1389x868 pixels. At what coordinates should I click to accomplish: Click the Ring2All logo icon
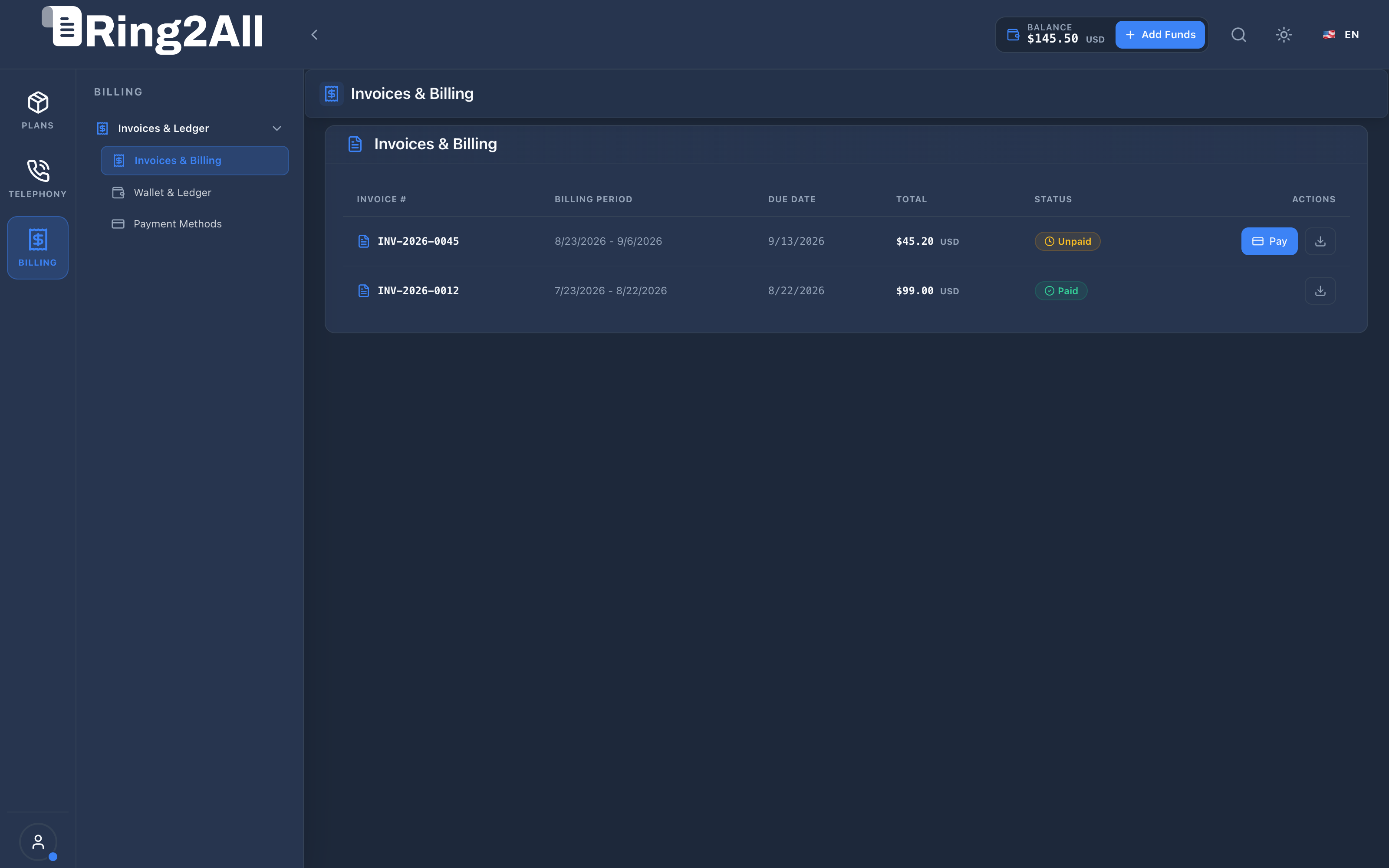pos(62,26)
